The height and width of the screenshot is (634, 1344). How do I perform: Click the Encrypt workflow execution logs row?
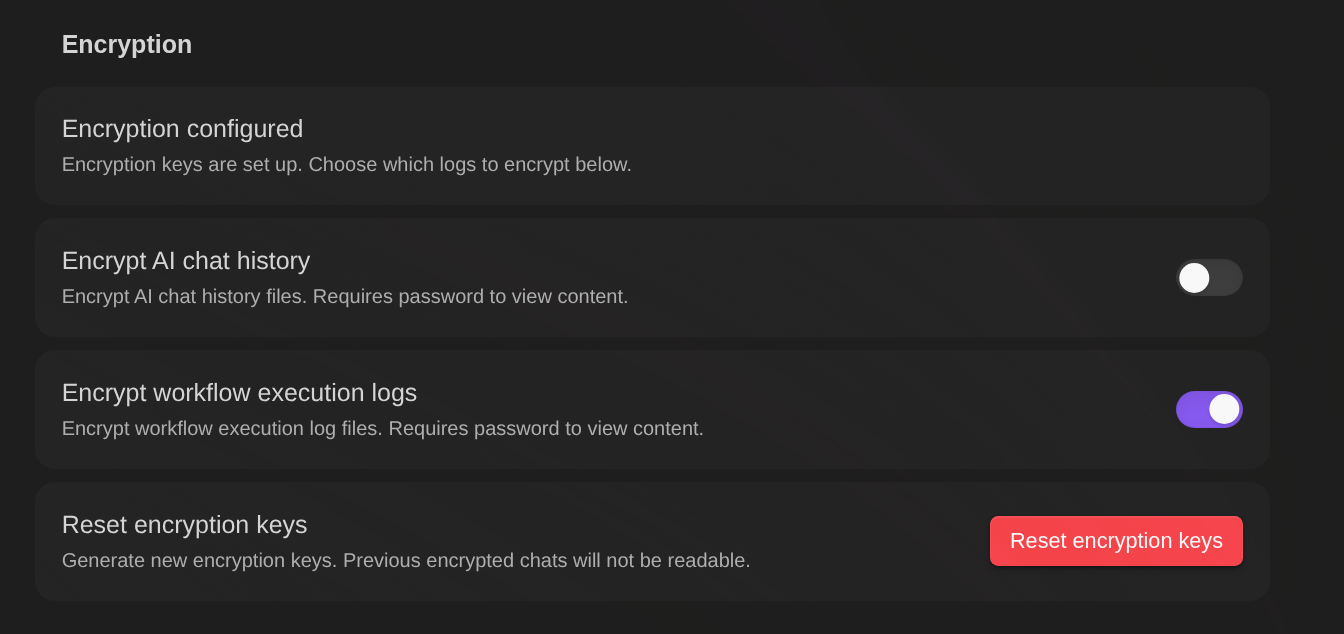[652, 409]
